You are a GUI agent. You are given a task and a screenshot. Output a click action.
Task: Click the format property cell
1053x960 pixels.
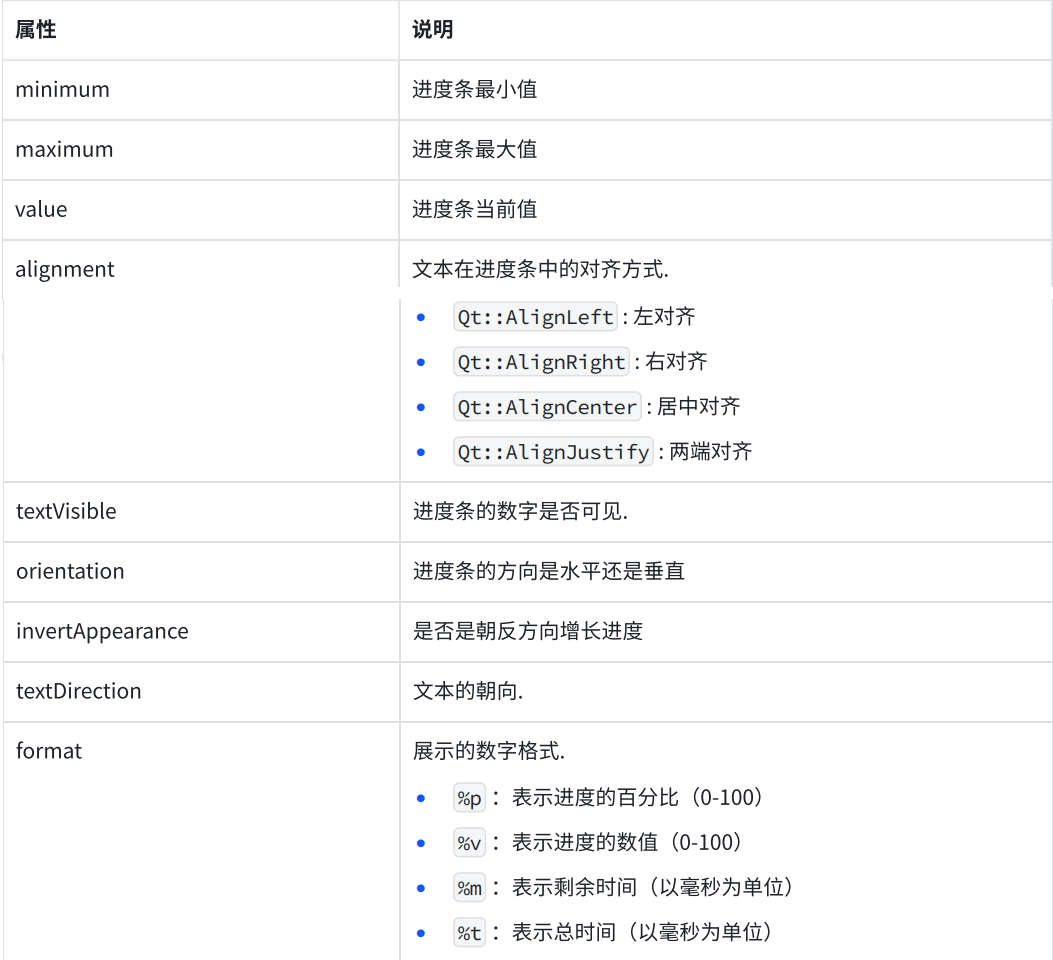[200, 841]
